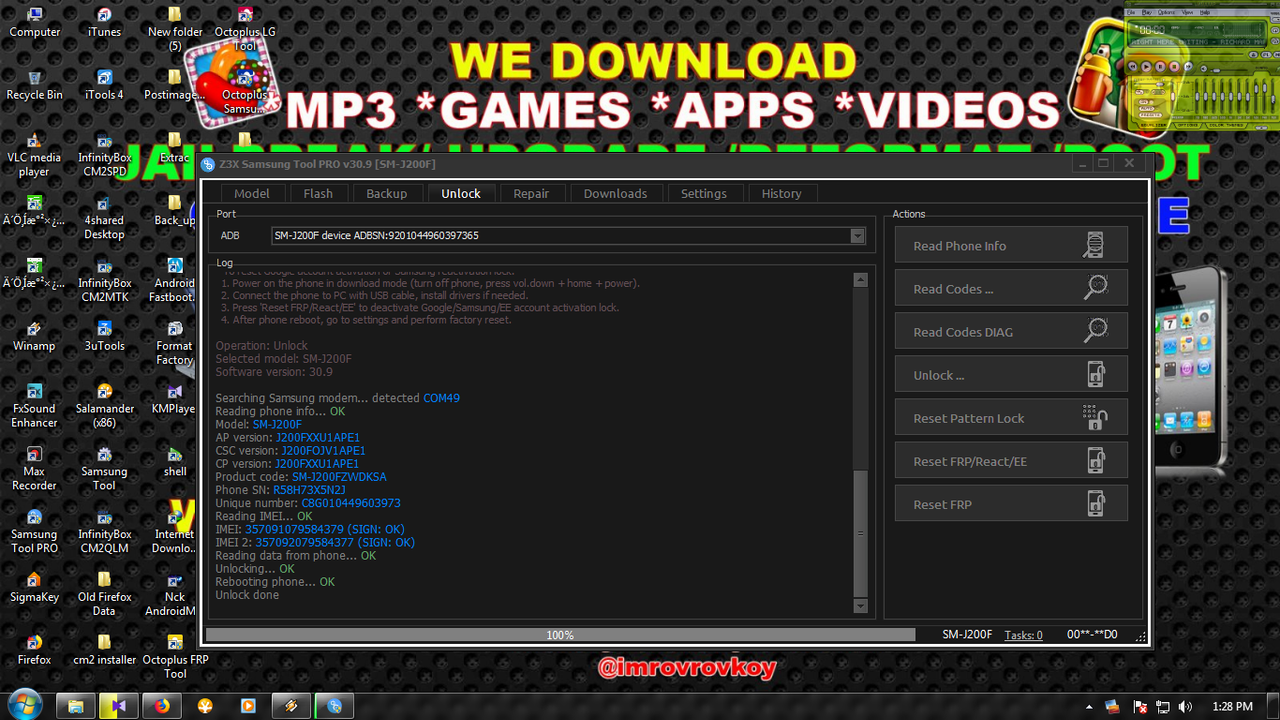This screenshot has width=1280, height=720.
Task: Open Options menu in Winamp window
Action: pos(1166,12)
